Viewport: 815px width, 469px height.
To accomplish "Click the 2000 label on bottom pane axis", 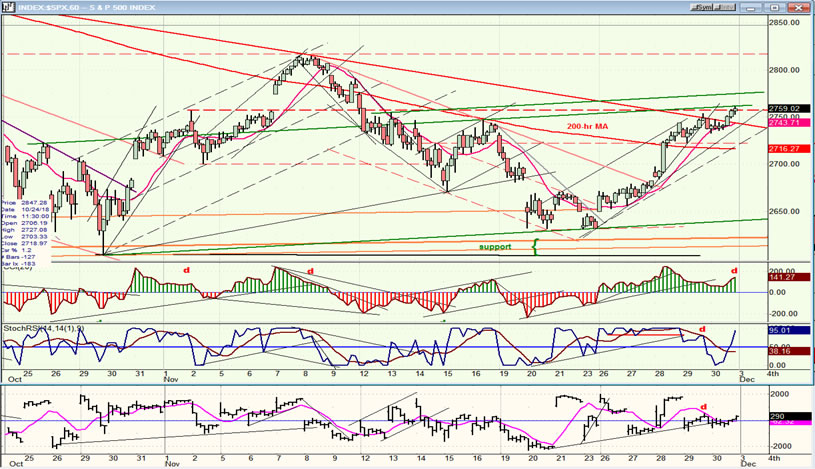I will pyautogui.click(x=779, y=394).
